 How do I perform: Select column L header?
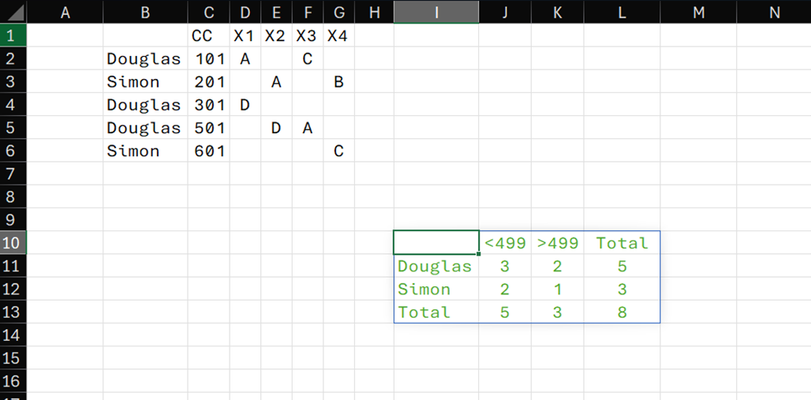coord(622,11)
